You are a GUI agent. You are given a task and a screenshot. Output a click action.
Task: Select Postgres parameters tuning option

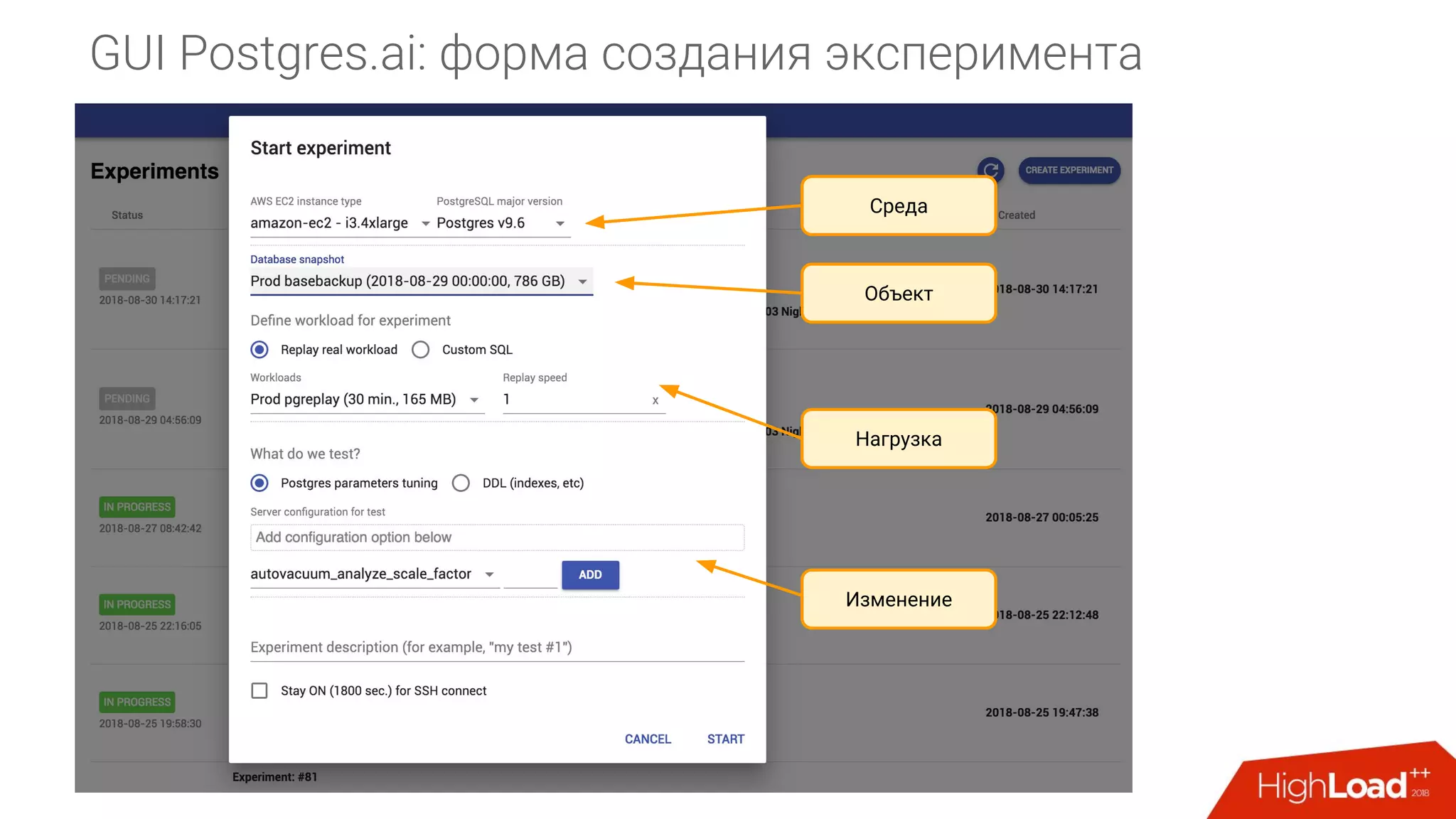point(259,483)
